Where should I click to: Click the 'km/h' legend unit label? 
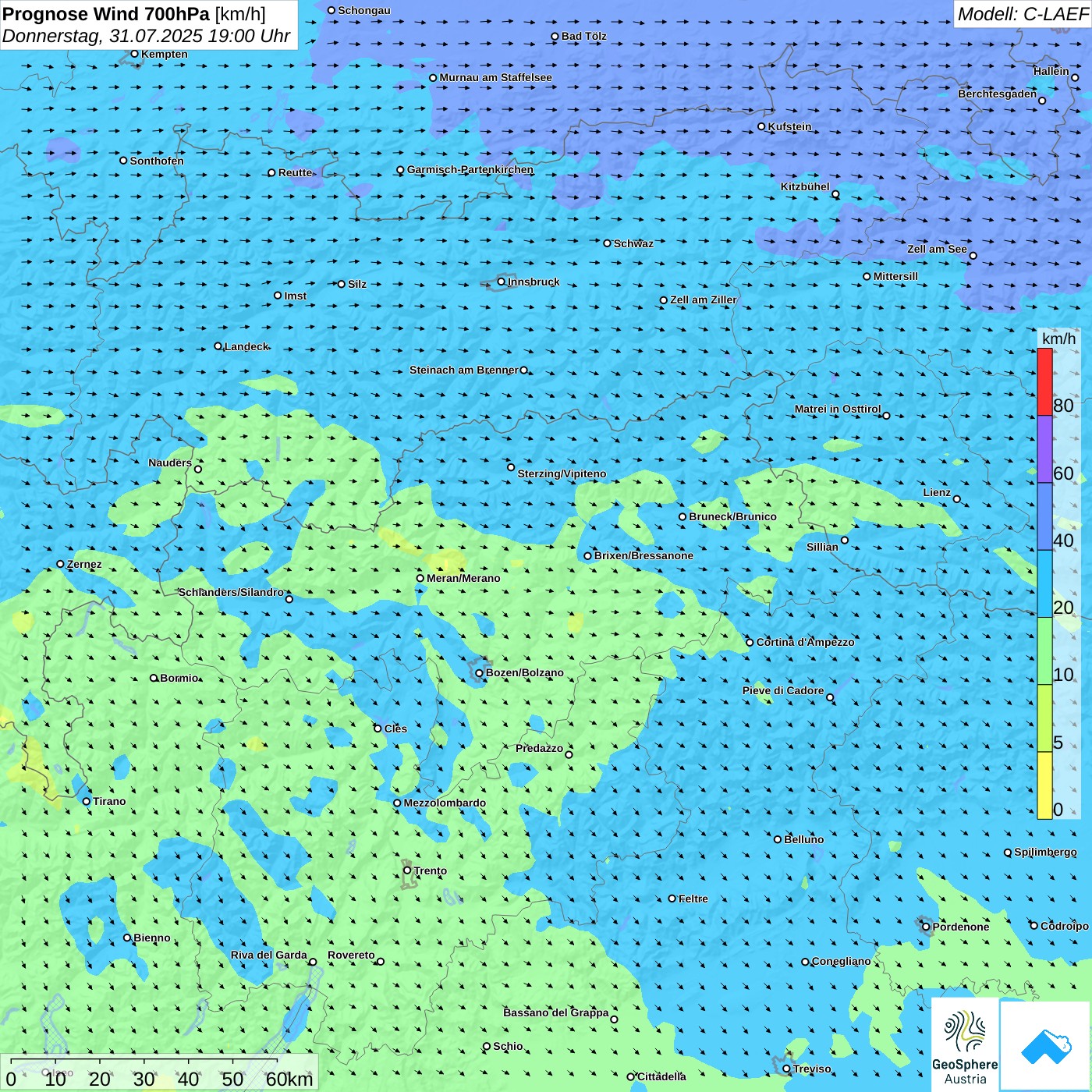[1058, 339]
